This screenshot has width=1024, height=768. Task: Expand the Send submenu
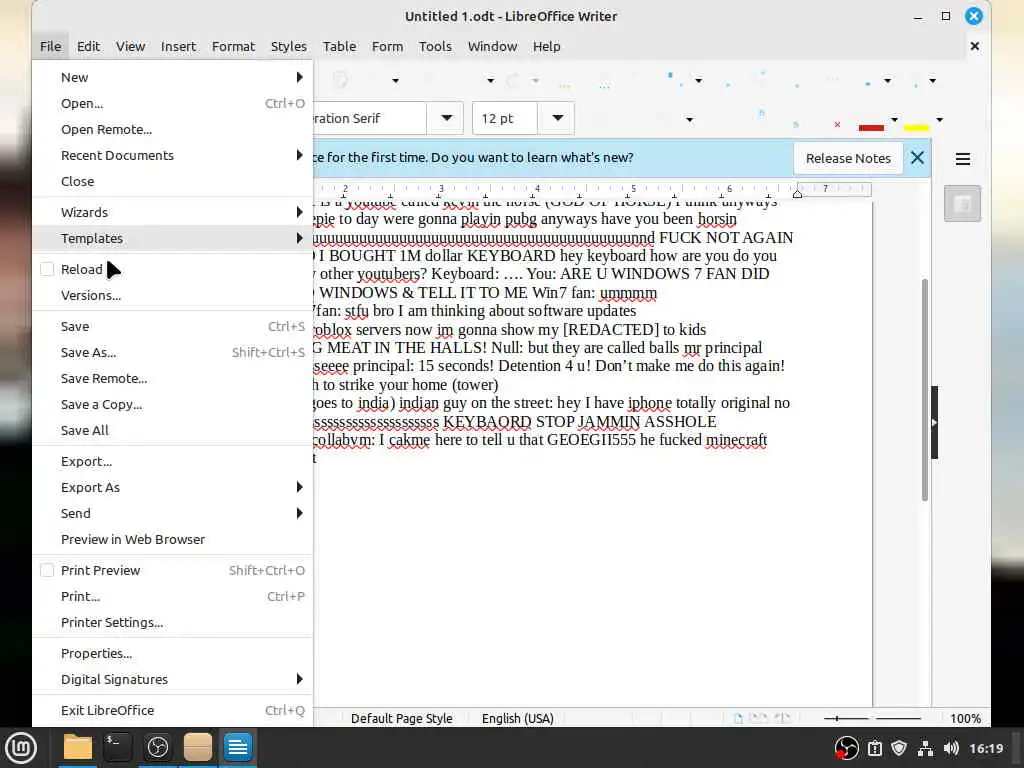pos(172,513)
